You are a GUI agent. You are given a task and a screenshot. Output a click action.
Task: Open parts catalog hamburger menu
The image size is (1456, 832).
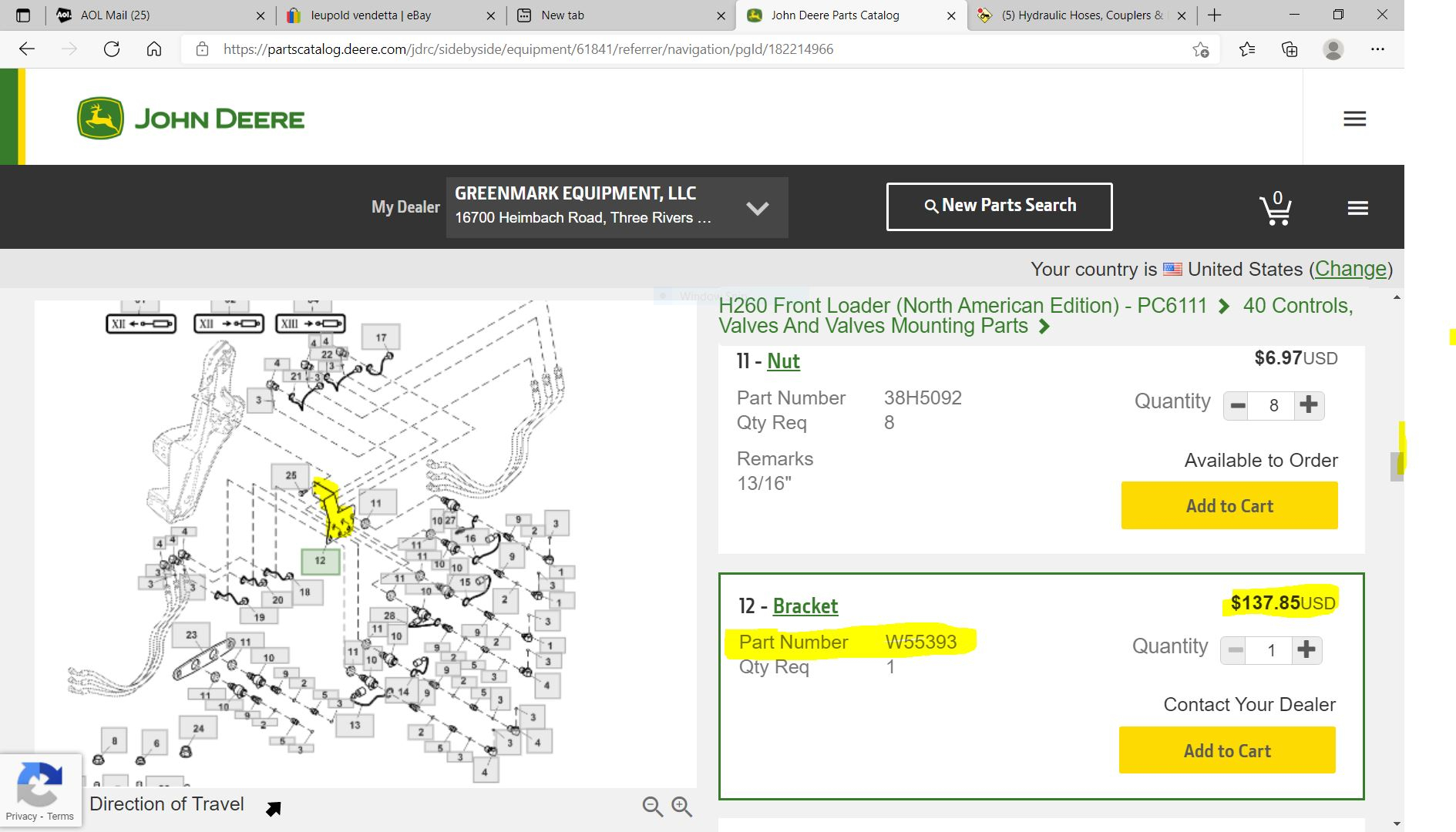click(x=1358, y=208)
